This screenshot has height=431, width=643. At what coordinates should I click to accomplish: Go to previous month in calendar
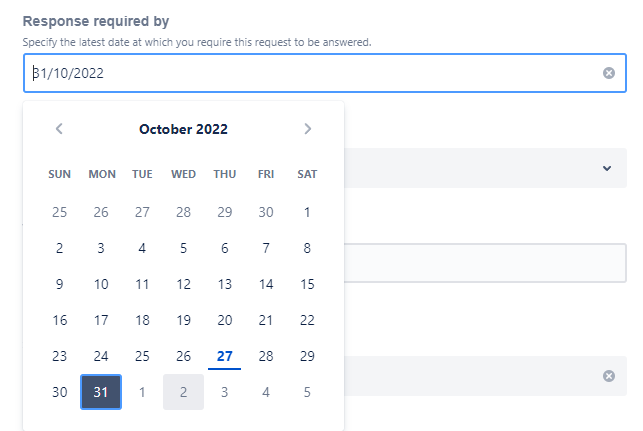click(60, 129)
